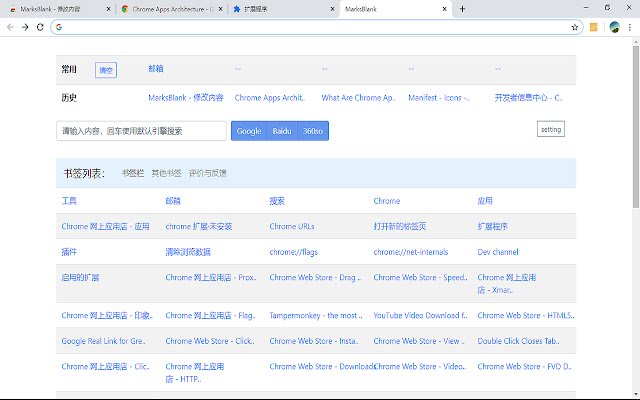Open Chrome 网上应用店 - 应用 bookmark
This screenshot has width=640, height=400.
[x=105, y=227]
